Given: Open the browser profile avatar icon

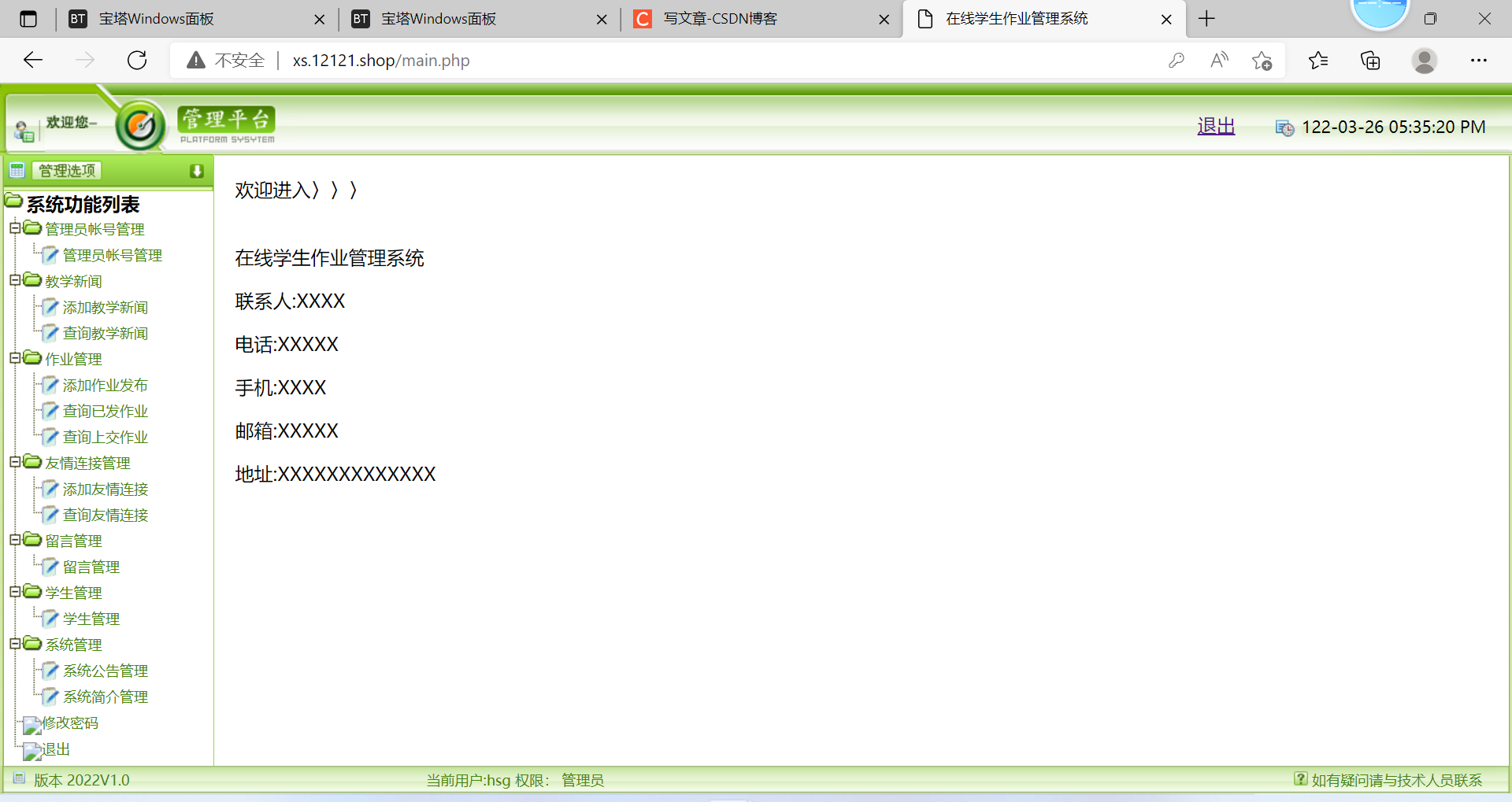Looking at the screenshot, I should tap(1424, 61).
